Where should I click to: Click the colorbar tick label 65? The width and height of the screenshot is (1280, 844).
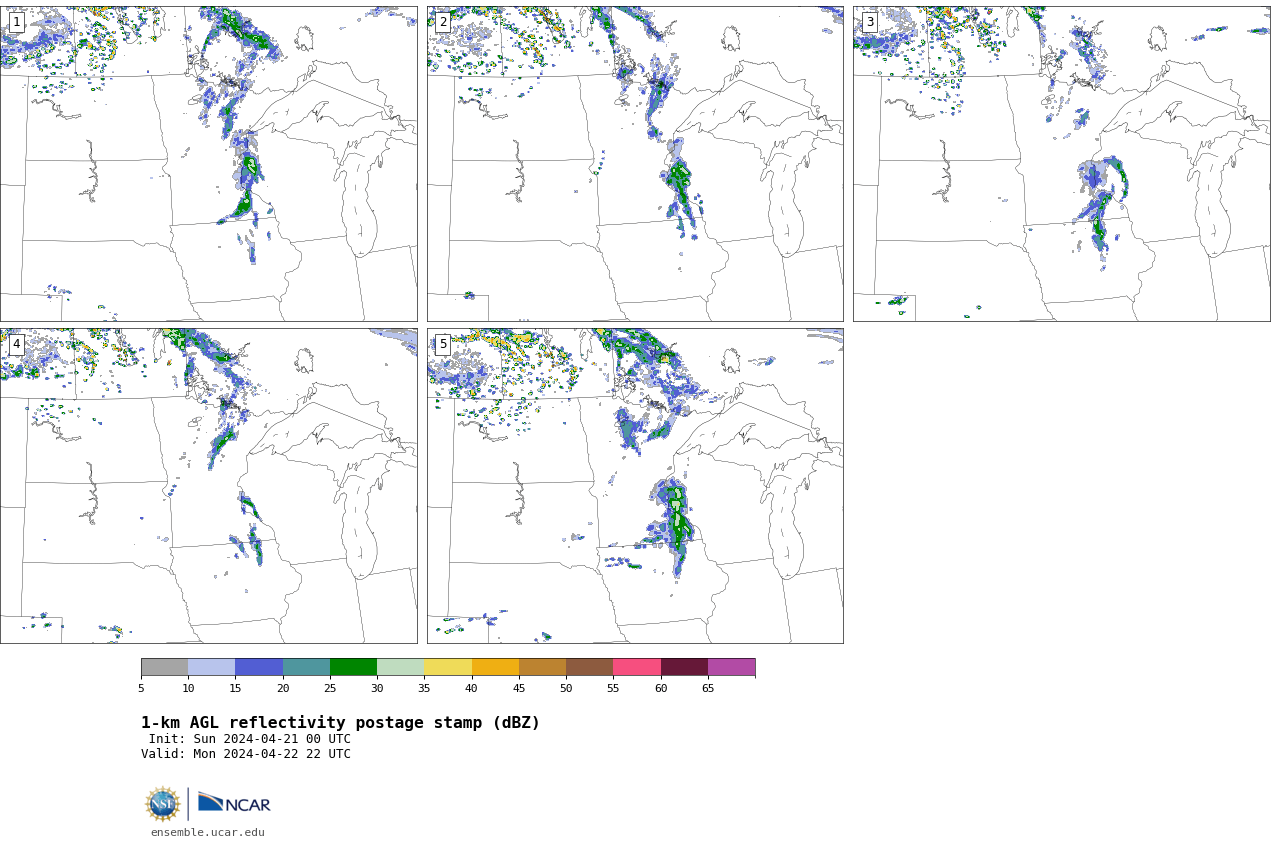[708, 688]
